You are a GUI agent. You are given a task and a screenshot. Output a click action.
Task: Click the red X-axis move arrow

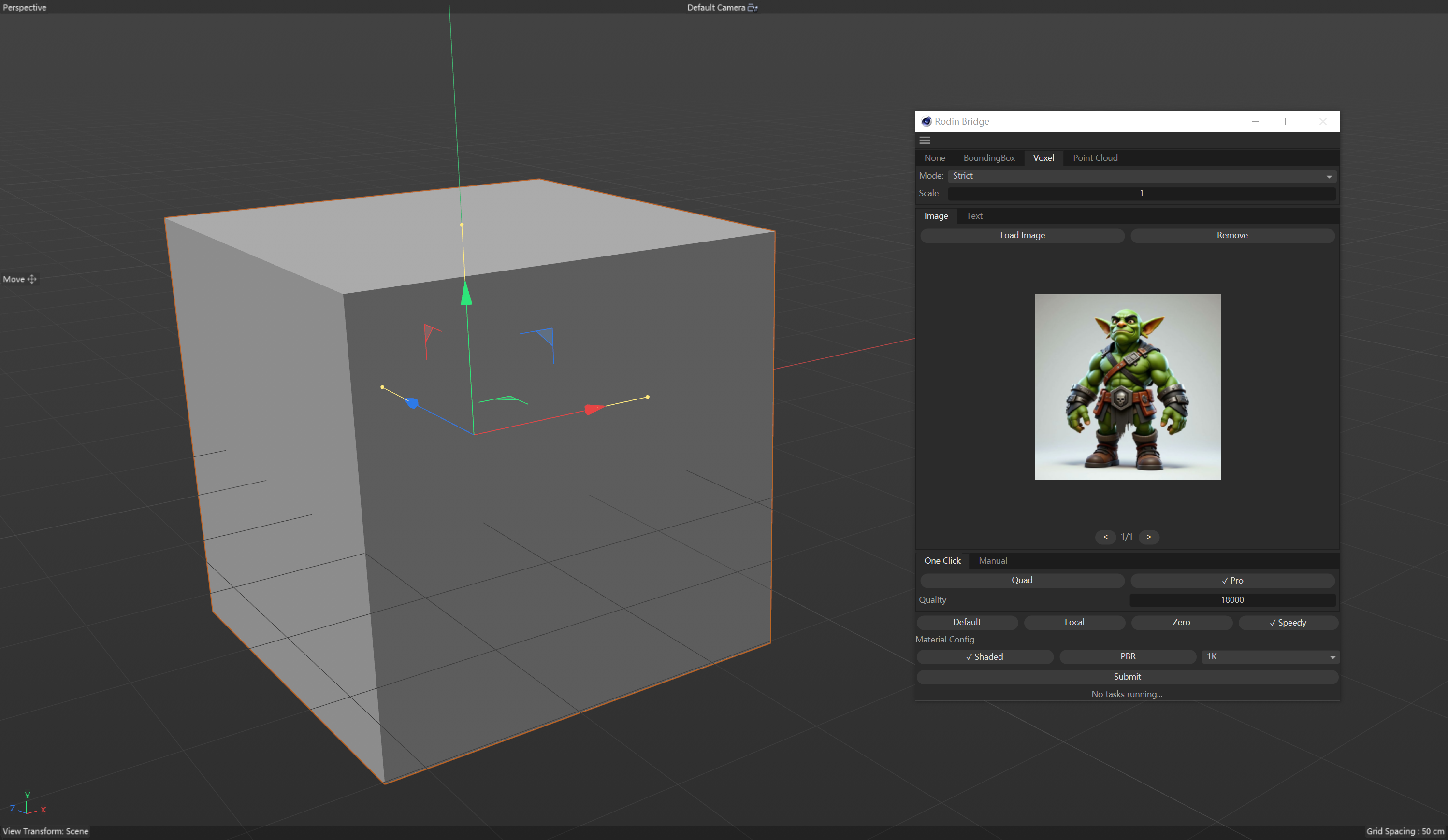click(593, 409)
